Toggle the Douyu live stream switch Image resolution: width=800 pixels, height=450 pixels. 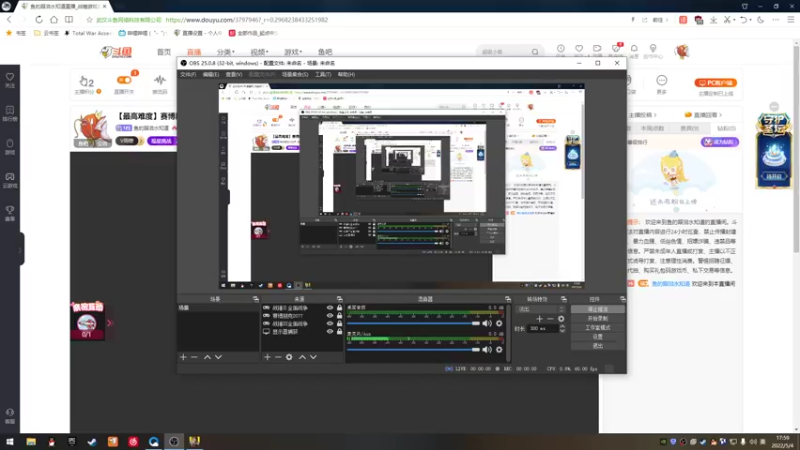[x=124, y=80]
